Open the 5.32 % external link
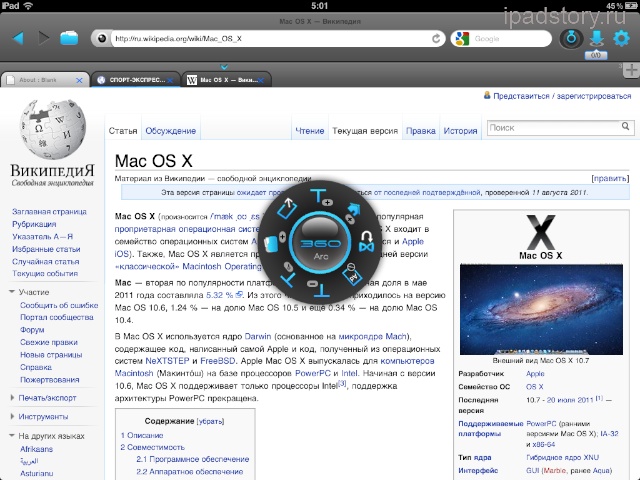 click(x=224, y=295)
